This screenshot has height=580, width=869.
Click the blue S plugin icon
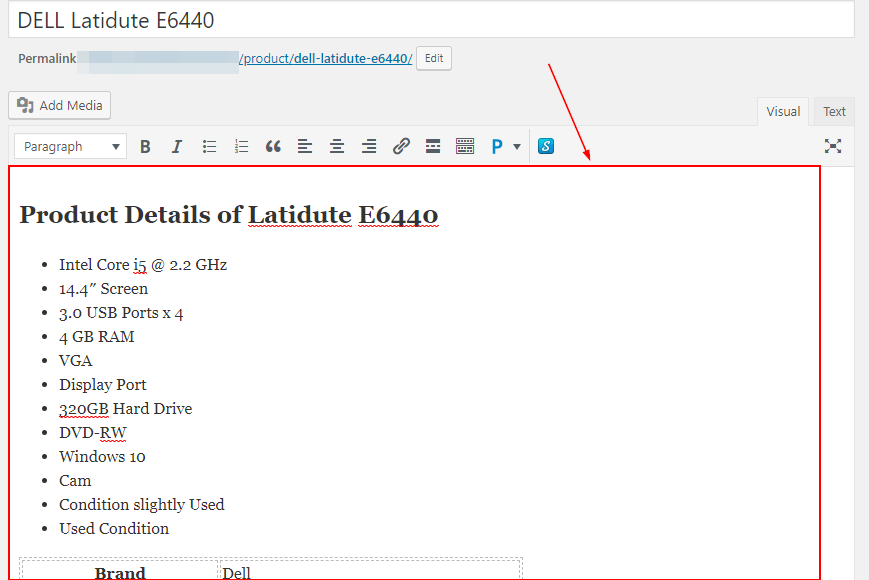(x=546, y=146)
